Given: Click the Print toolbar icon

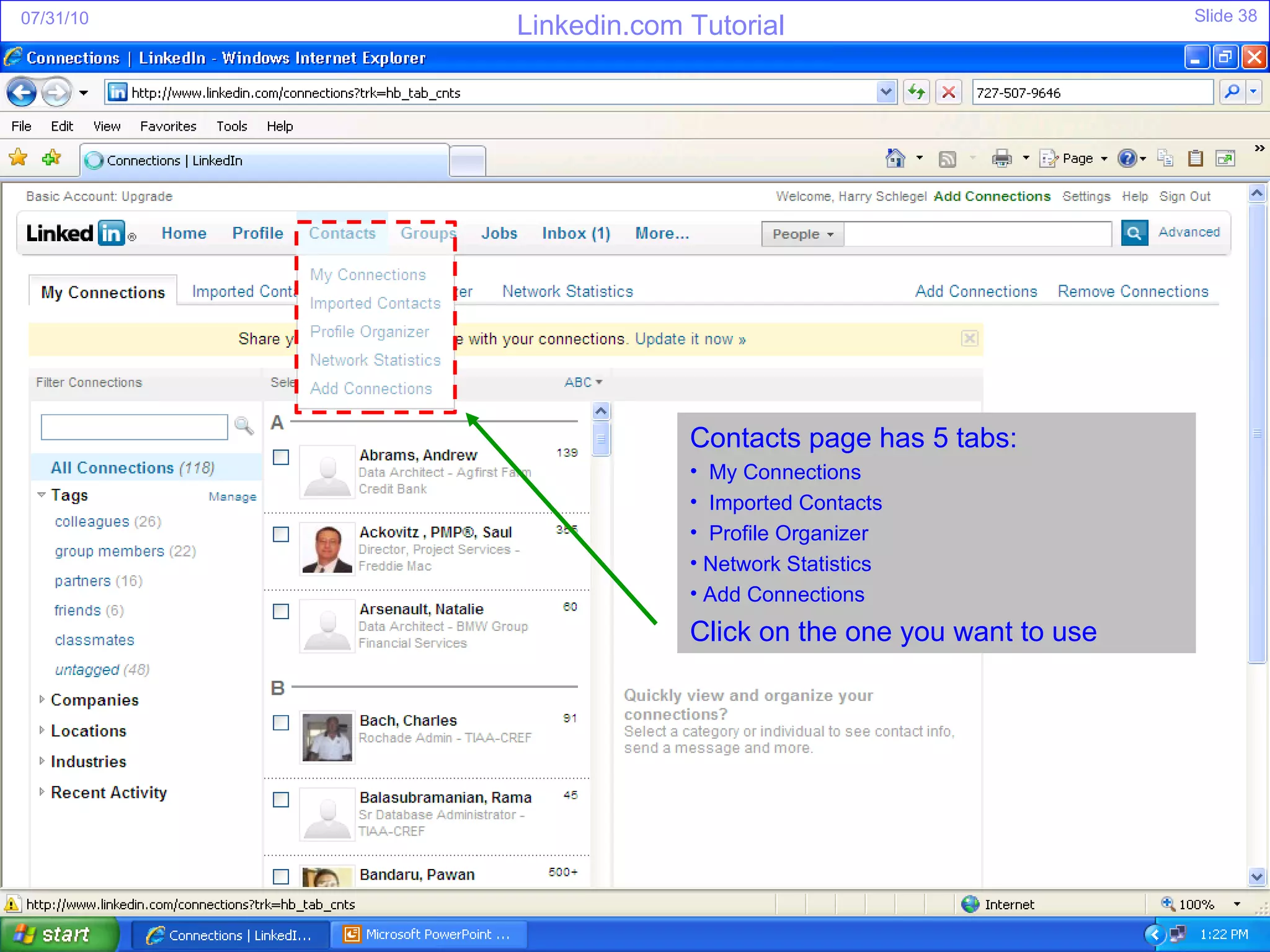Looking at the screenshot, I should 1001,159.
